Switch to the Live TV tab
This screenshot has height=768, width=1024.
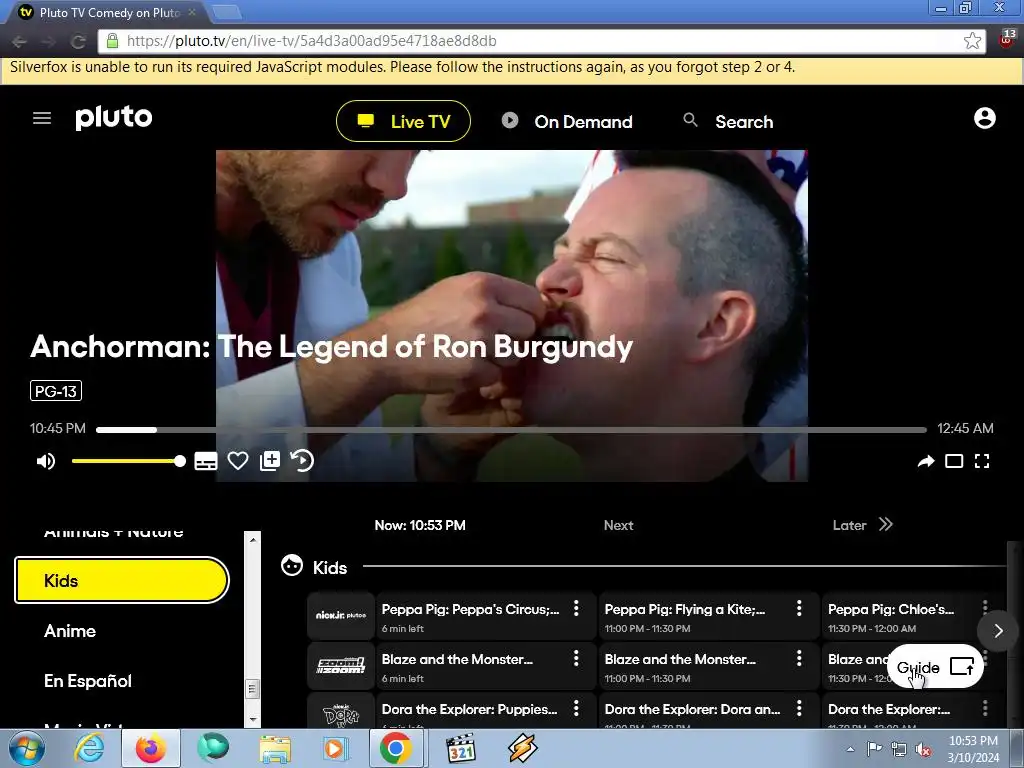coord(403,121)
